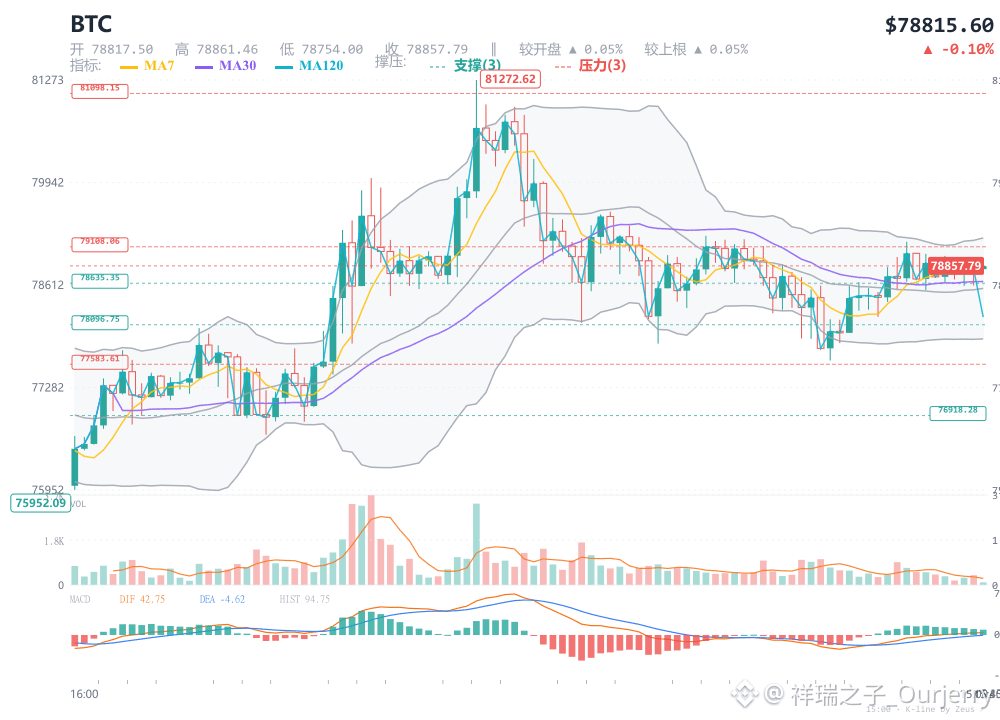This screenshot has height=720, width=1000.
Task: Click the 78635.35 support level tag
Action: tap(99, 281)
